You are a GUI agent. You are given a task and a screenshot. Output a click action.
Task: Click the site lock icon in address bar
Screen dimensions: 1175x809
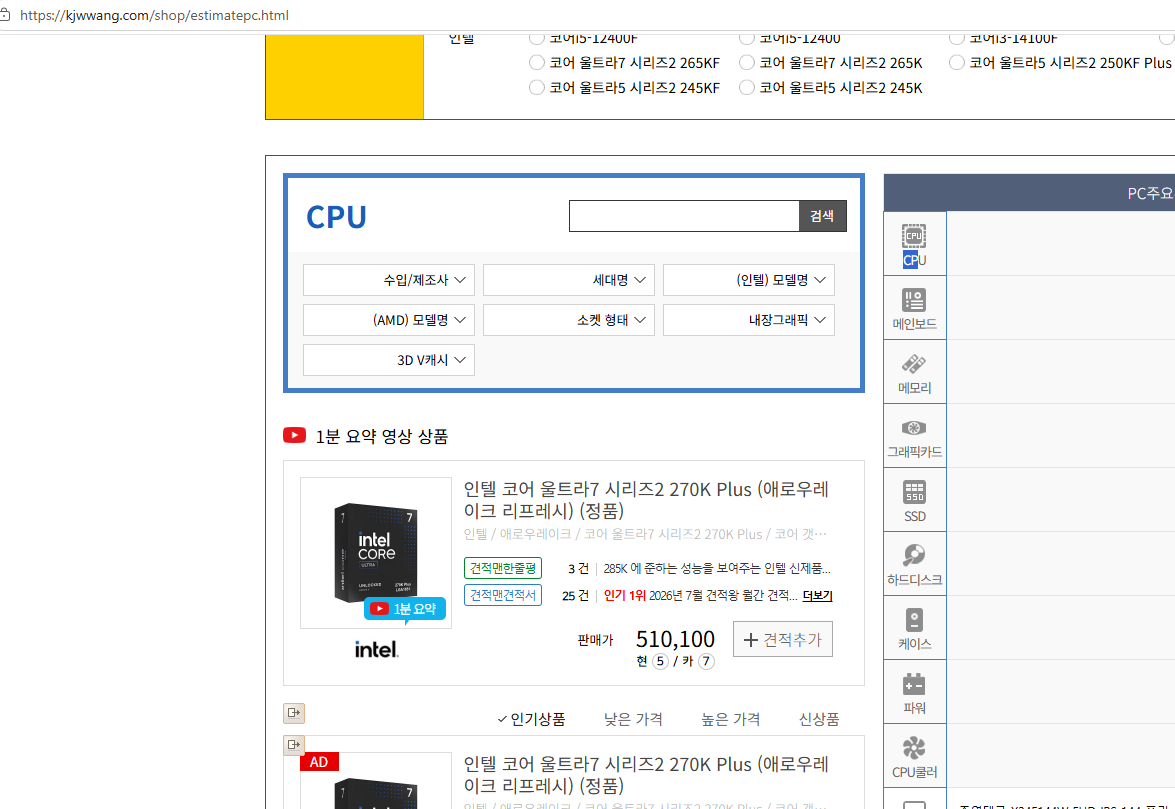pos(4,15)
